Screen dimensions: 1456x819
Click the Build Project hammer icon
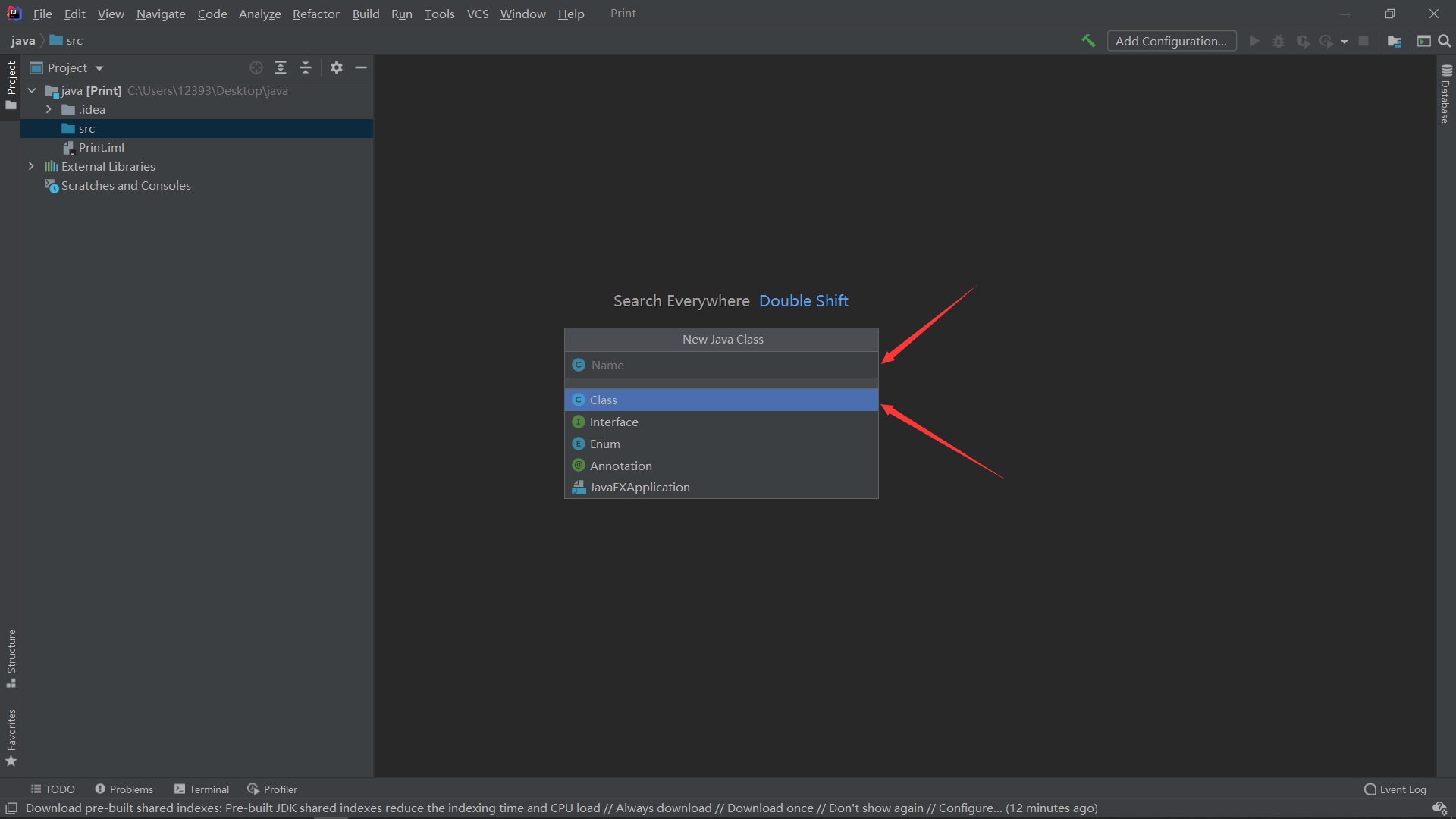click(1088, 41)
